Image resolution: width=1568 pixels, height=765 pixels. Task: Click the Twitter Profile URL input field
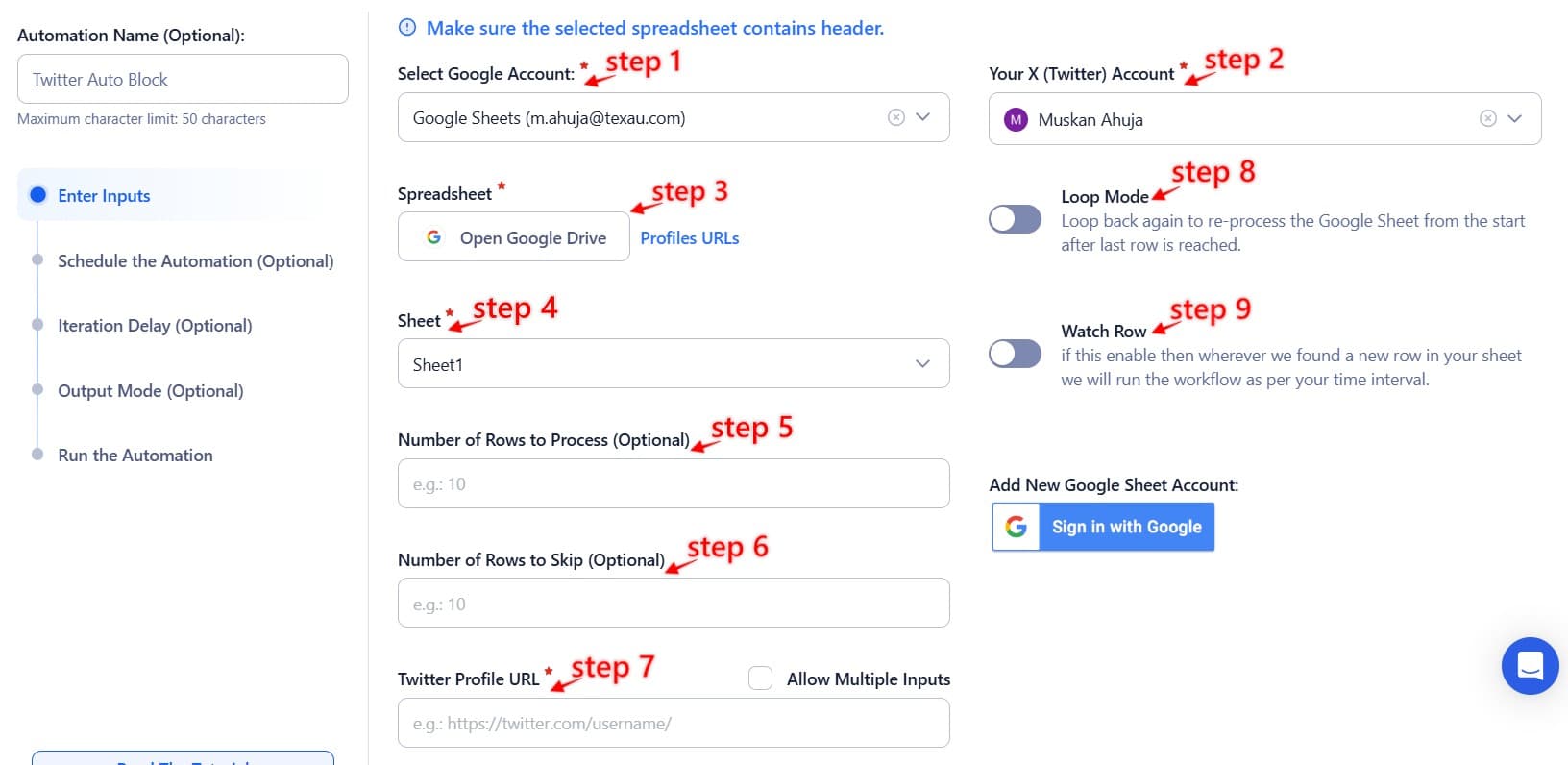coord(673,724)
